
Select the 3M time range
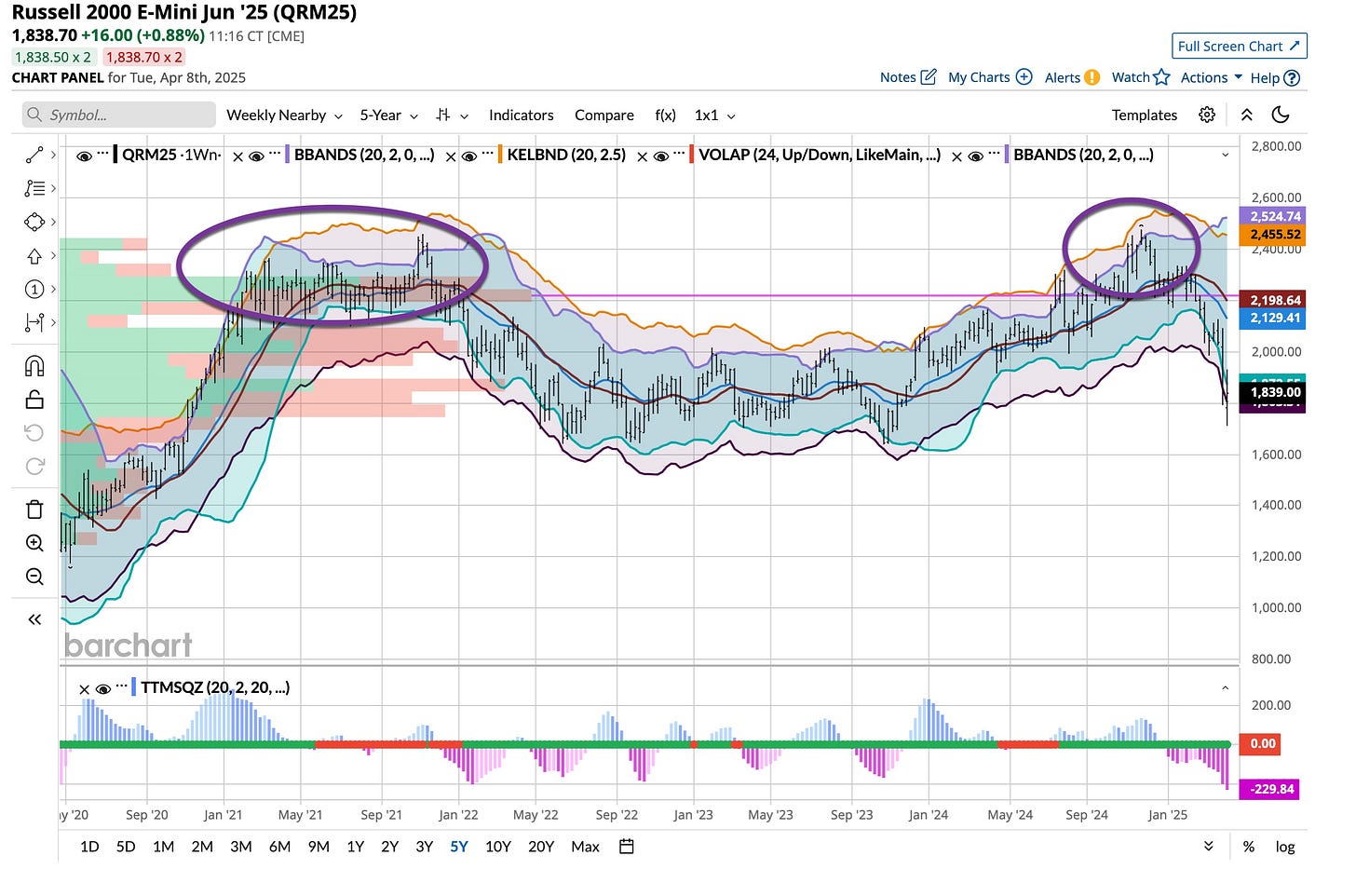(x=240, y=847)
